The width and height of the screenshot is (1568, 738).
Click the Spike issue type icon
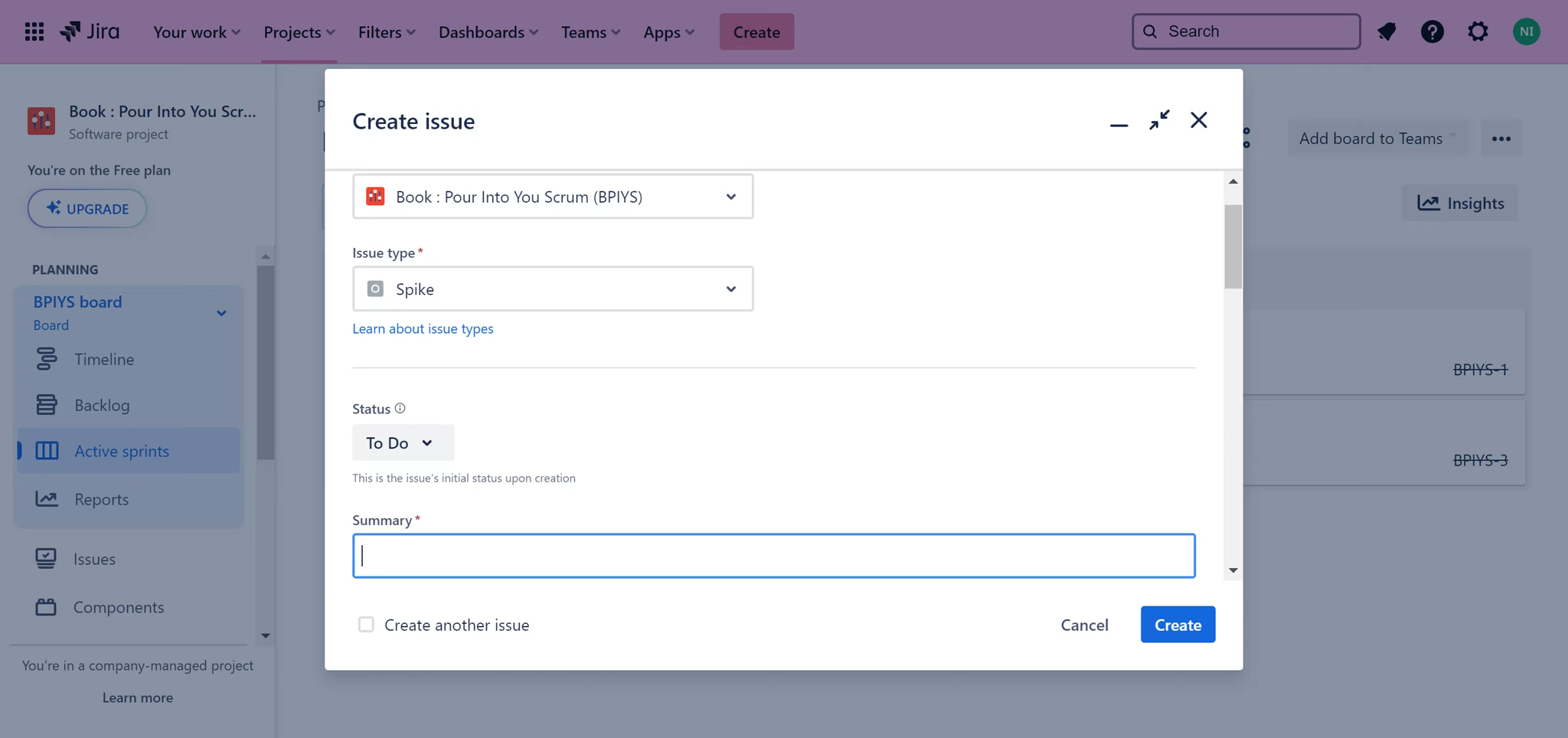375,289
